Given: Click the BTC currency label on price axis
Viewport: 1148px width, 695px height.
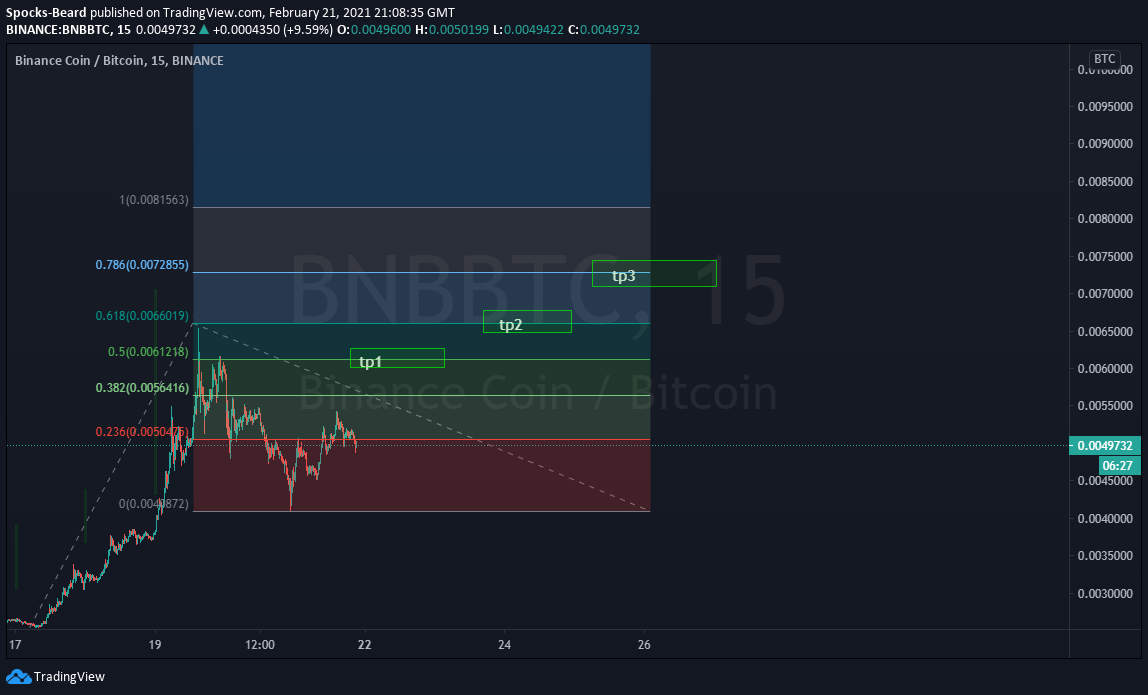Looking at the screenshot, I should coord(1104,59).
